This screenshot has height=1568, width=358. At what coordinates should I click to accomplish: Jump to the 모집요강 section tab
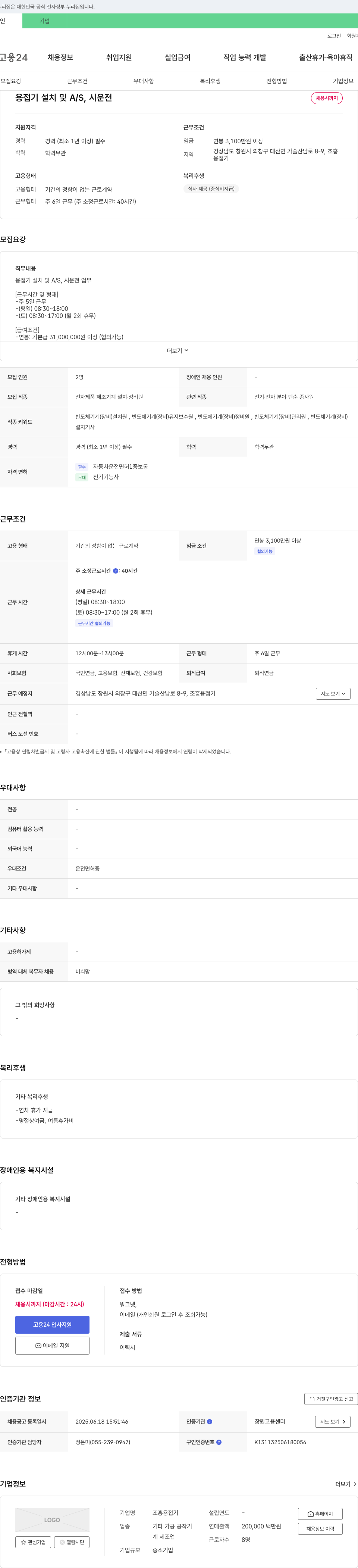(x=11, y=81)
